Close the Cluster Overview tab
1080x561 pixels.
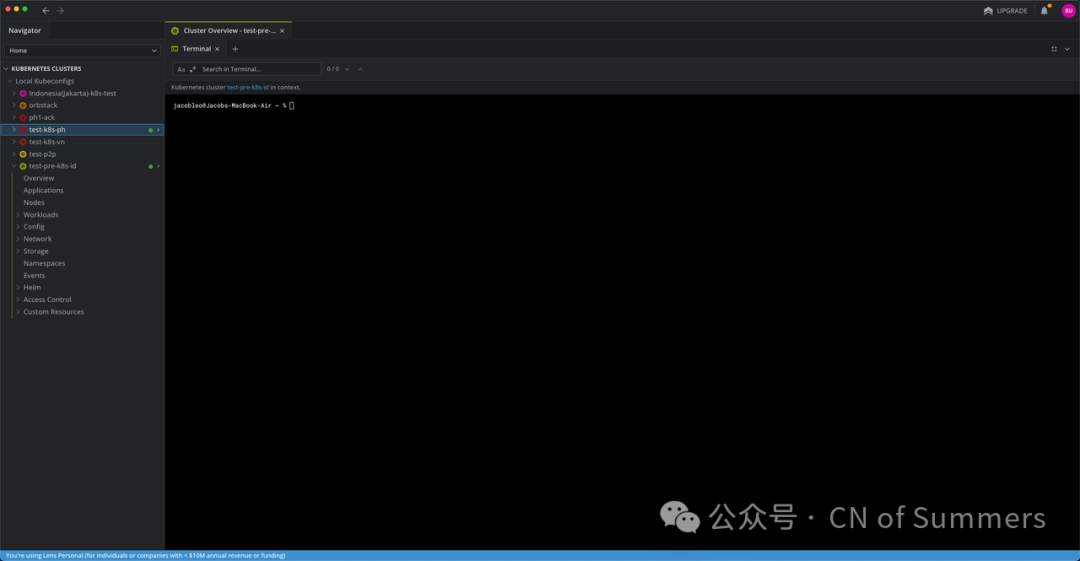pyautogui.click(x=282, y=31)
